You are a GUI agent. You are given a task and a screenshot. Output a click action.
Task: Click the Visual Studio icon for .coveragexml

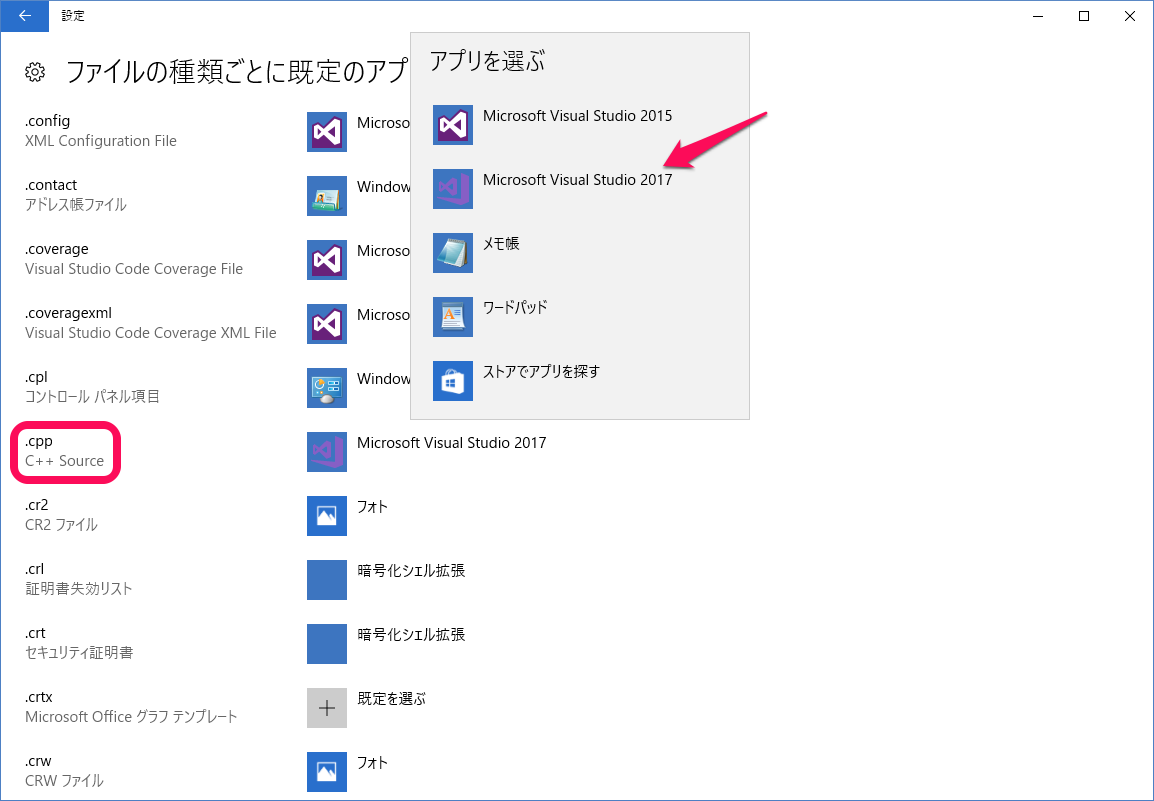click(327, 324)
